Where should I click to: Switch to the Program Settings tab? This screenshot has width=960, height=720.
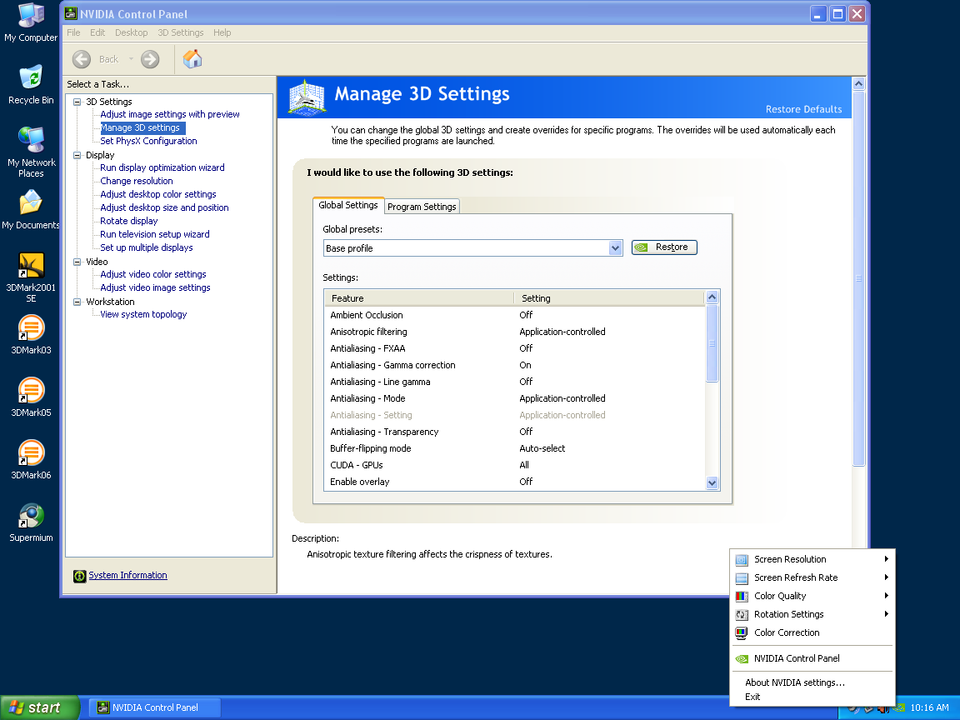point(421,206)
